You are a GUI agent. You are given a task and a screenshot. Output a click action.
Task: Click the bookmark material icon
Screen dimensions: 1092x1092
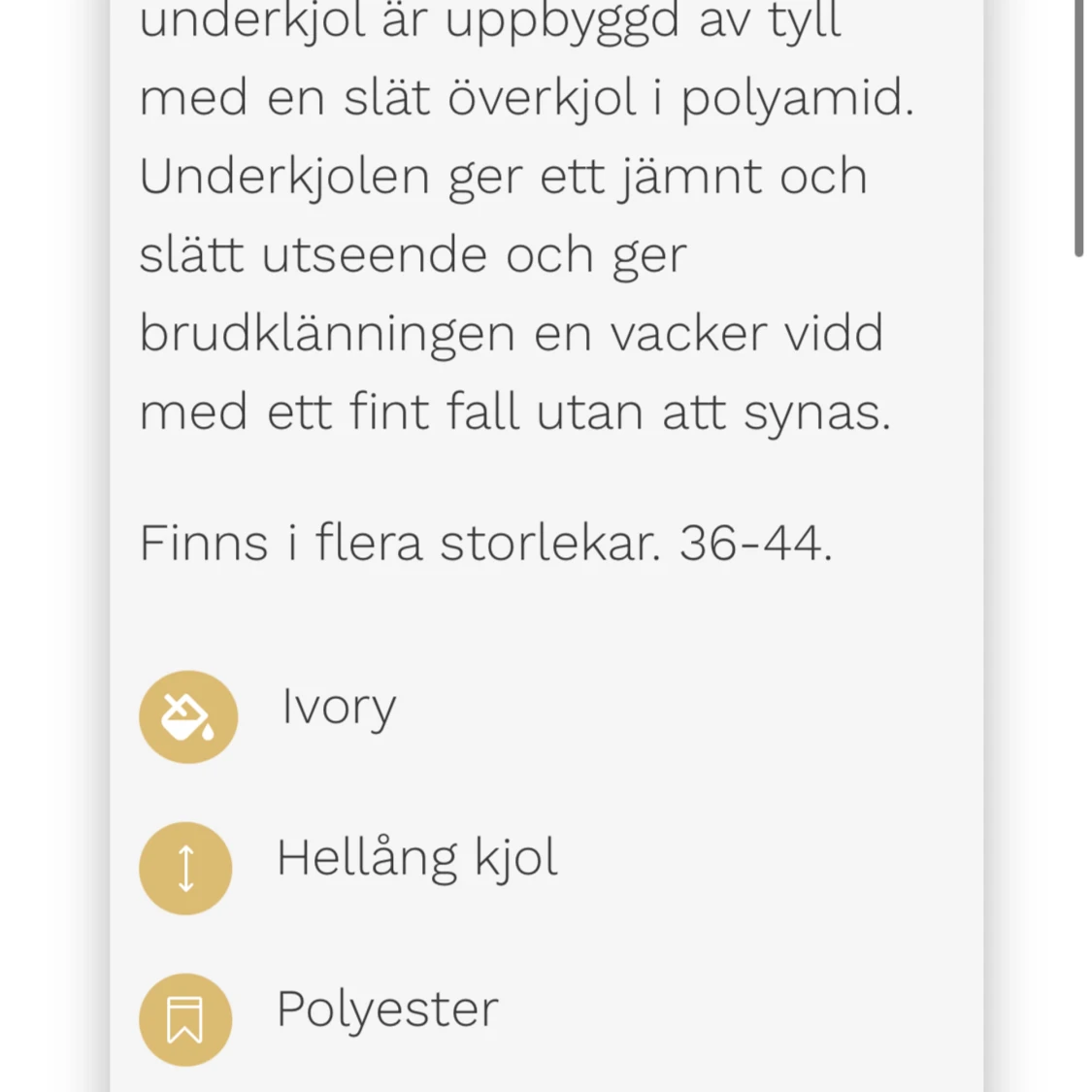(185, 1019)
